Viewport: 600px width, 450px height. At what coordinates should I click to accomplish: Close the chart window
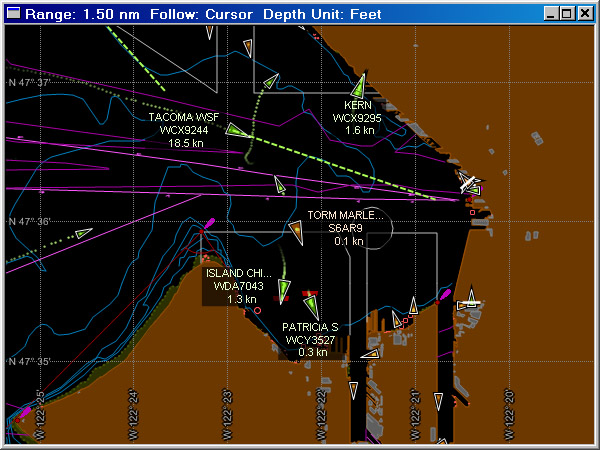[x=585, y=14]
